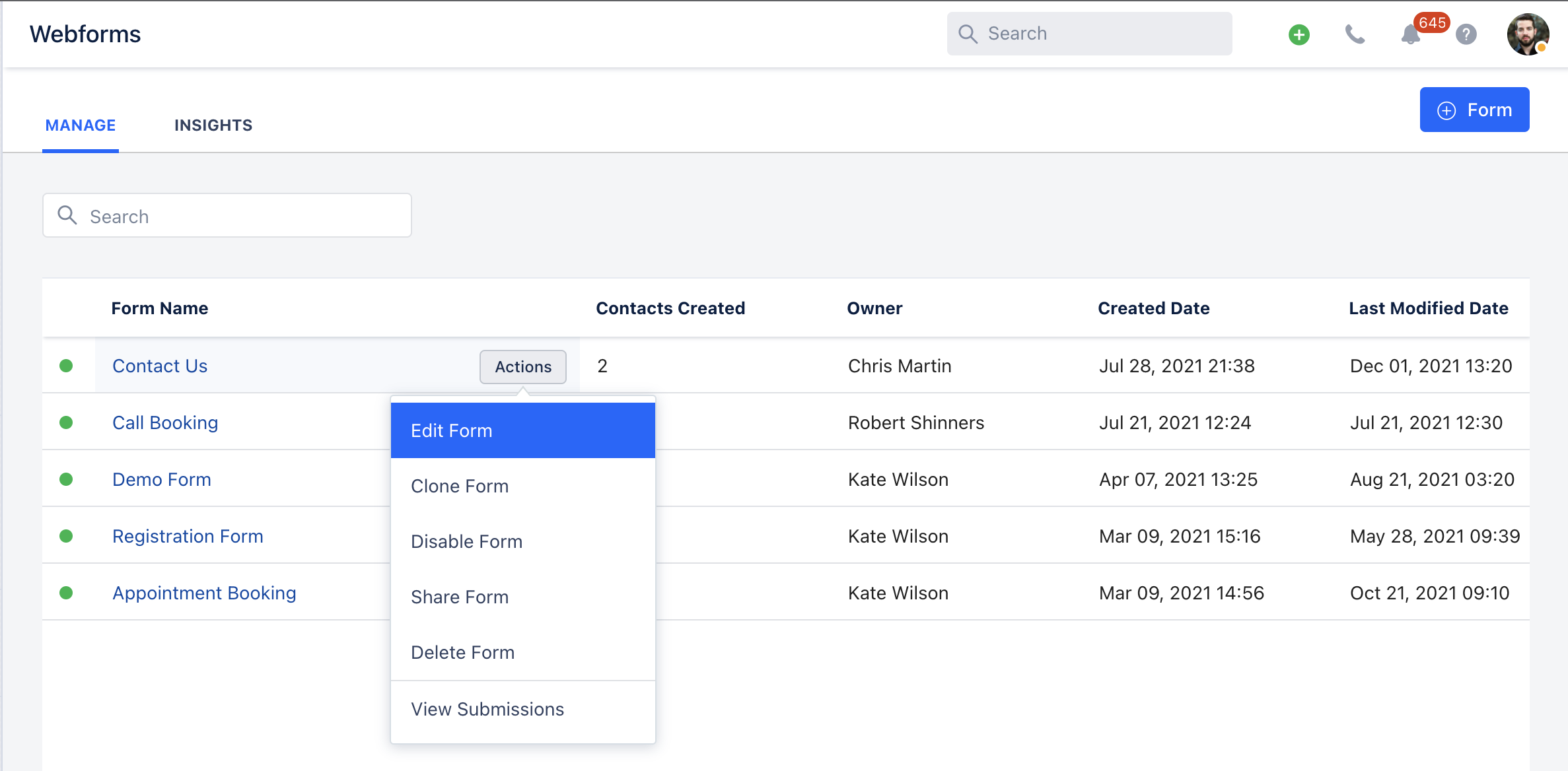This screenshot has height=771, width=1568.
Task: Click the help question mark icon
Action: tap(1466, 34)
